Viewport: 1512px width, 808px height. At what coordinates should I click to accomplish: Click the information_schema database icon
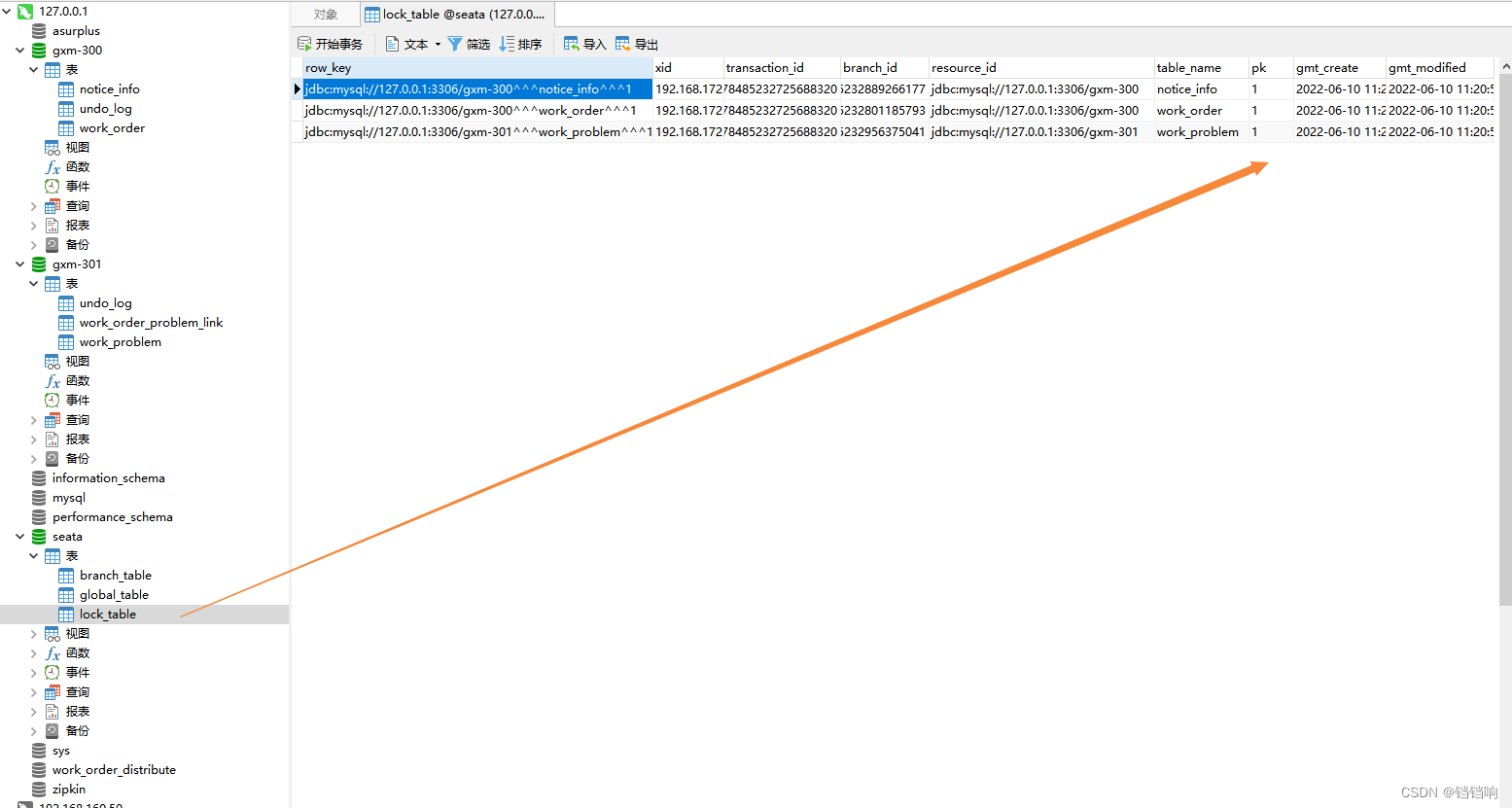click(39, 478)
